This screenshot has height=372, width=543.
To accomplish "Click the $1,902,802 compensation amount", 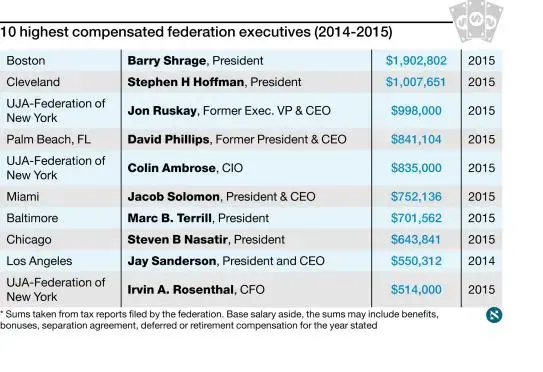I will coord(416,61).
